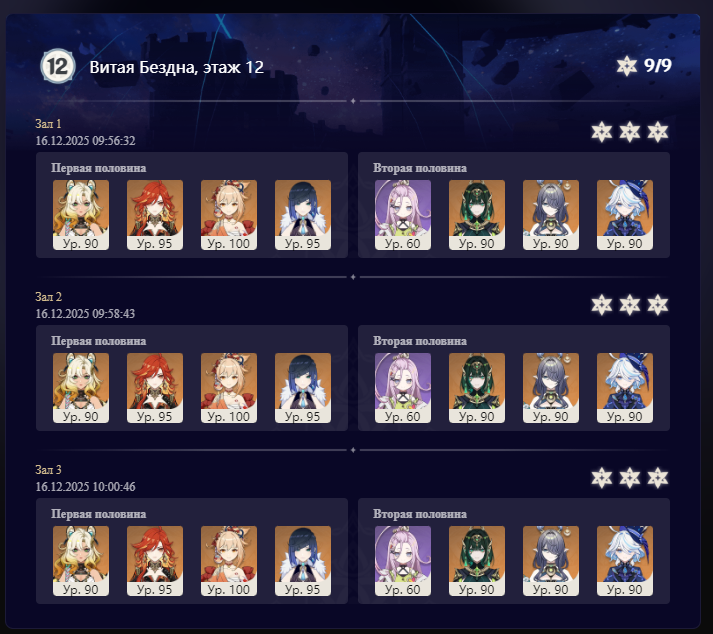The width and height of the screenshot is (713, 634).
Task: Select the level 100 character in Hall 1
Action: (229, 215)
